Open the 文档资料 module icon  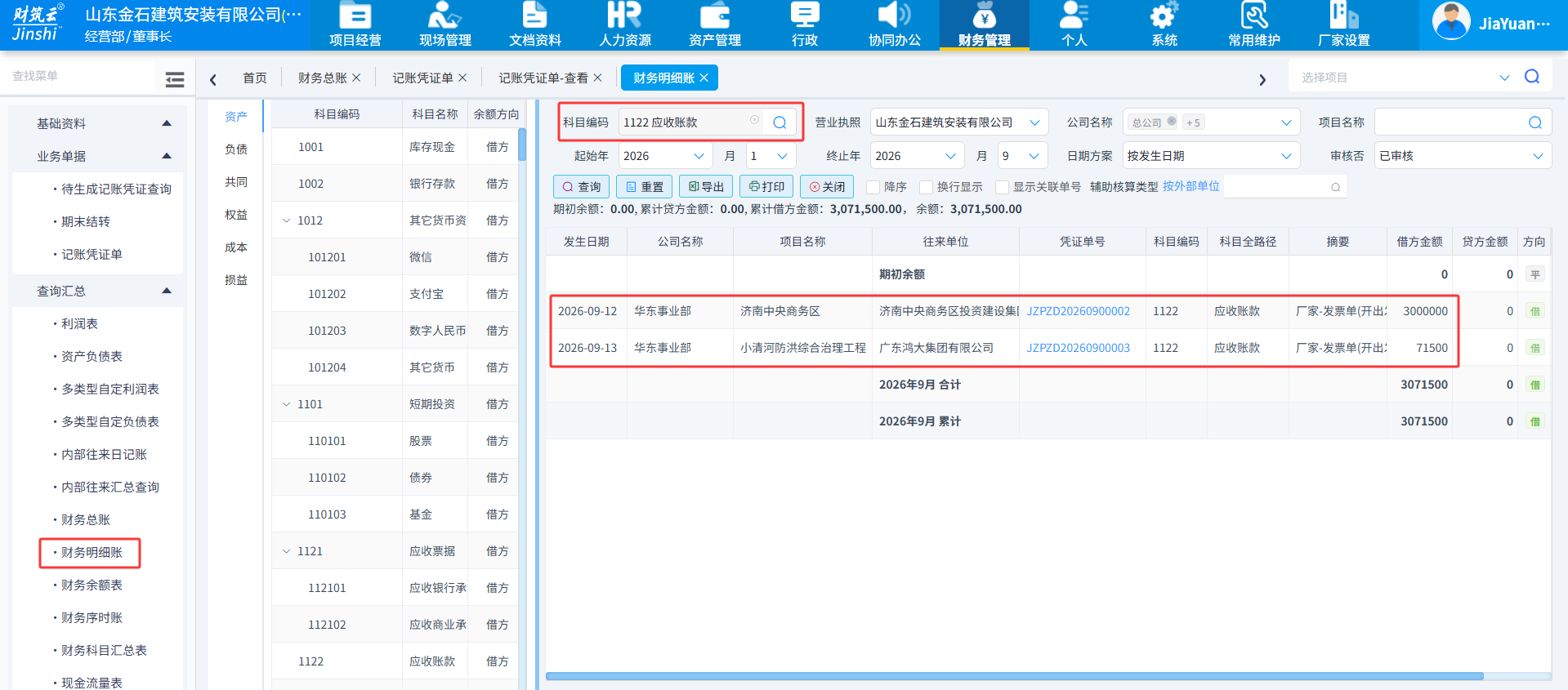pyautogui.click(x=534, y=24)
